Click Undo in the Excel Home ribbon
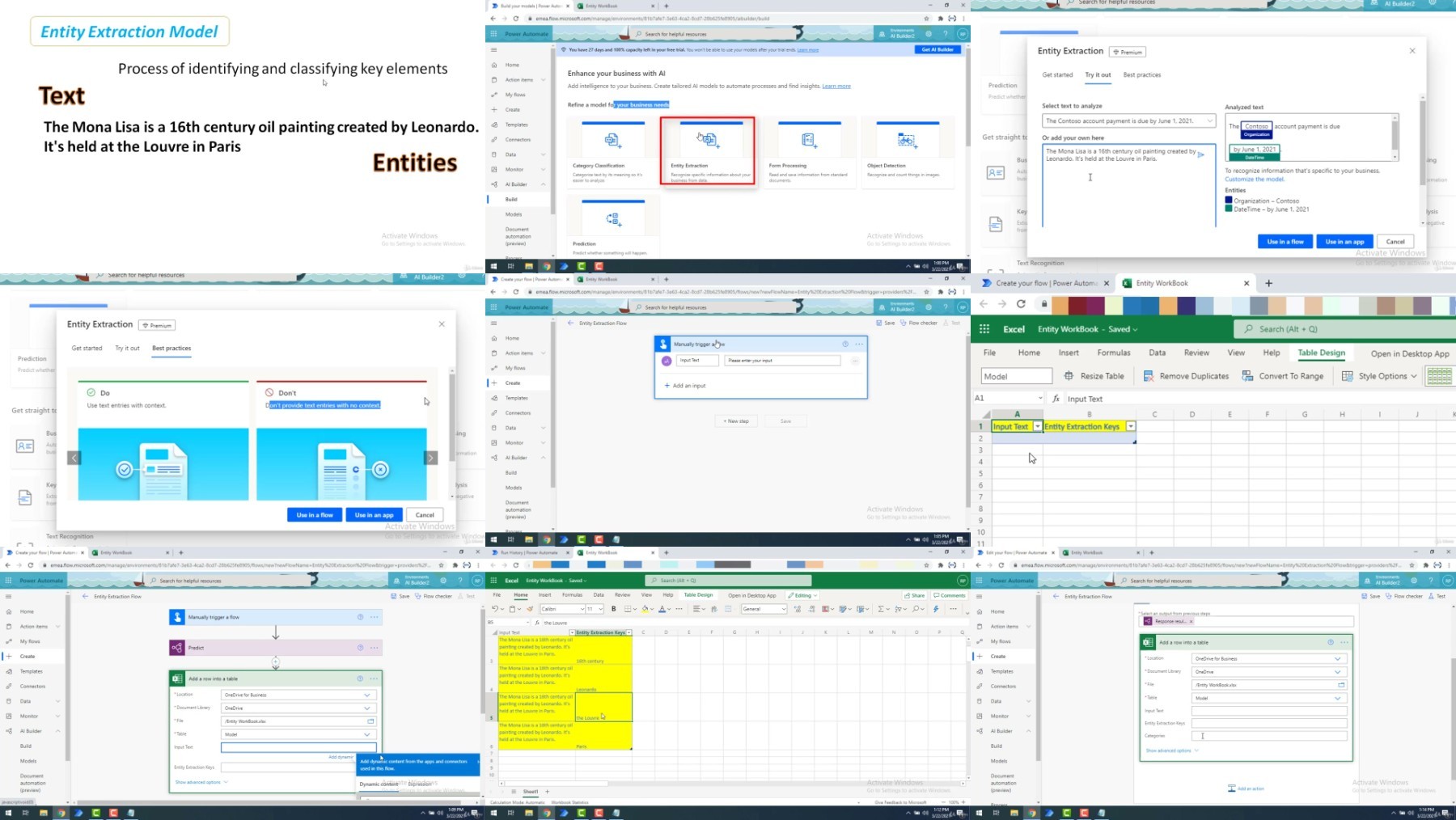The image size is (1456, 820). tap(495, 609)
